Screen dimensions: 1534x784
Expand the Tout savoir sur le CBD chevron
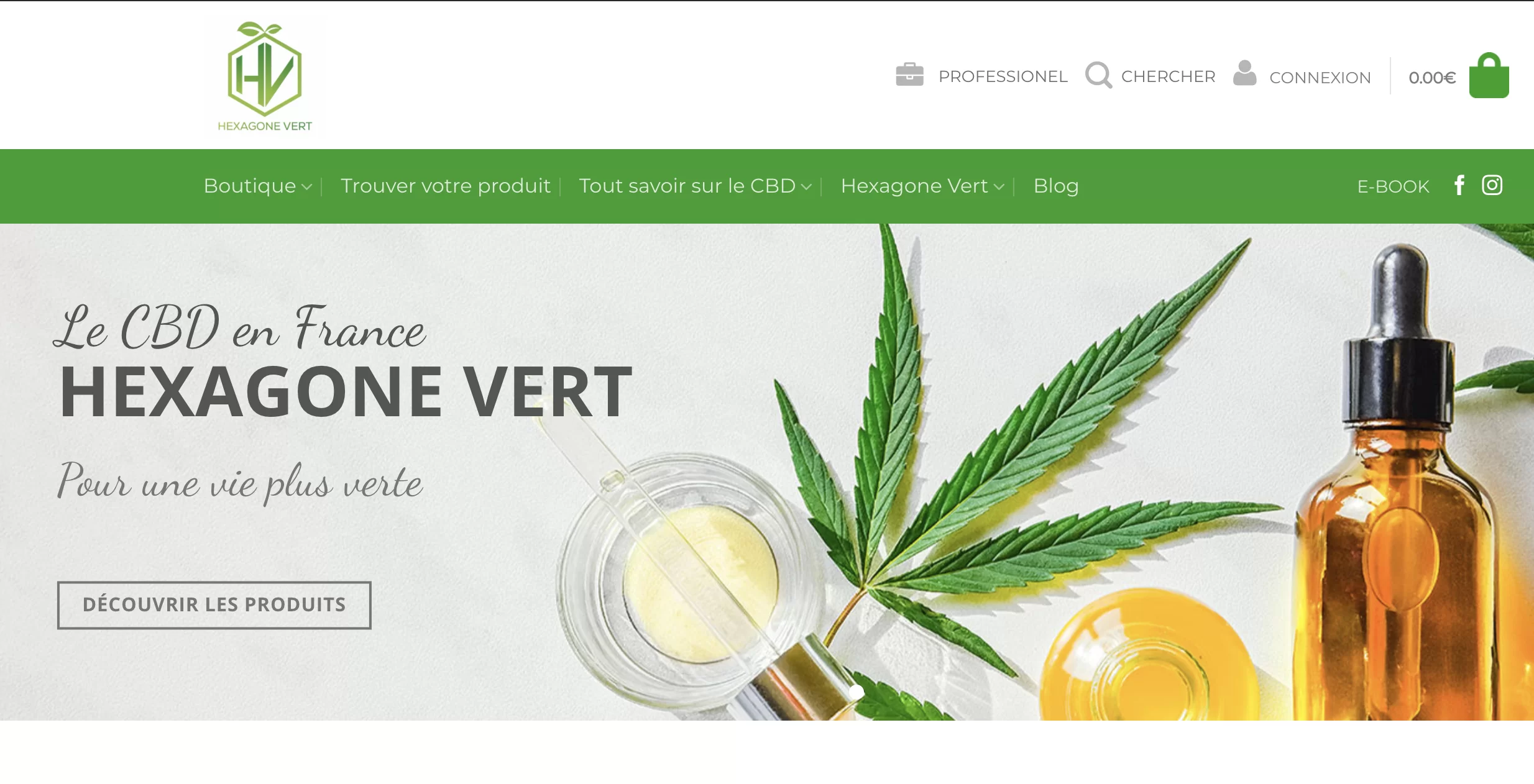pos(806,187)
